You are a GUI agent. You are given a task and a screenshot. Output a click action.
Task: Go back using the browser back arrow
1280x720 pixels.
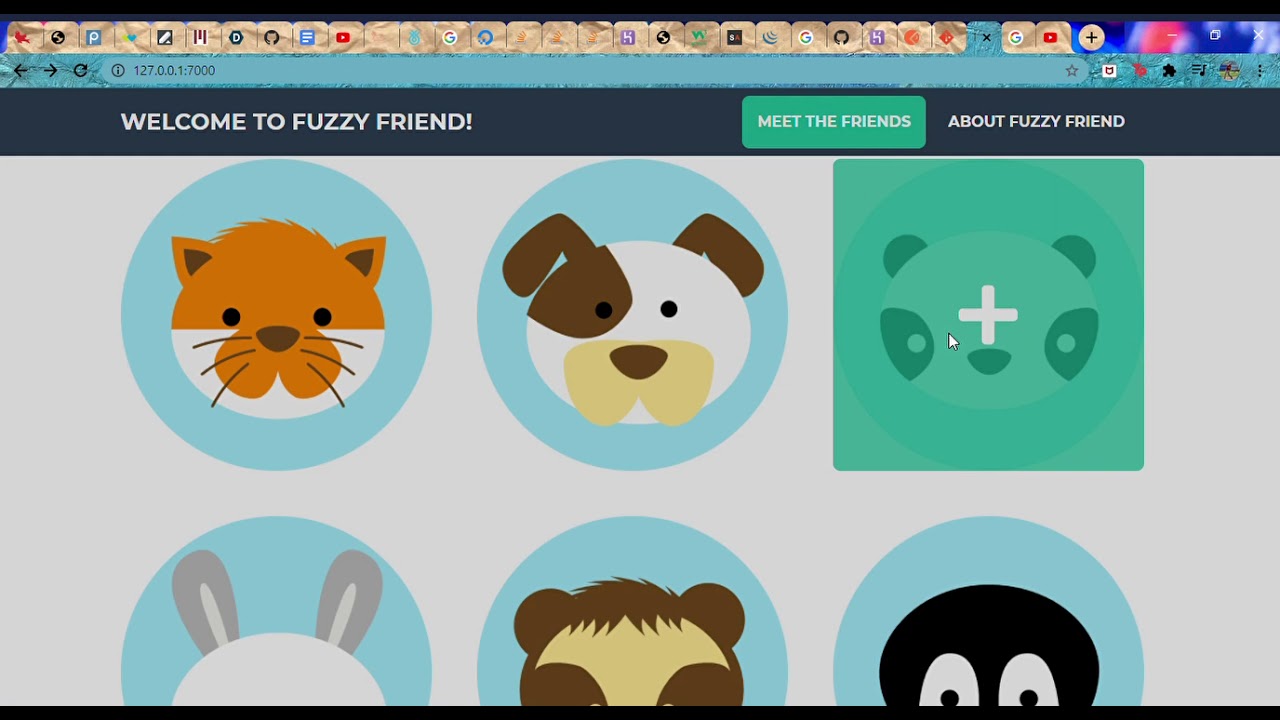pos(21,71)
